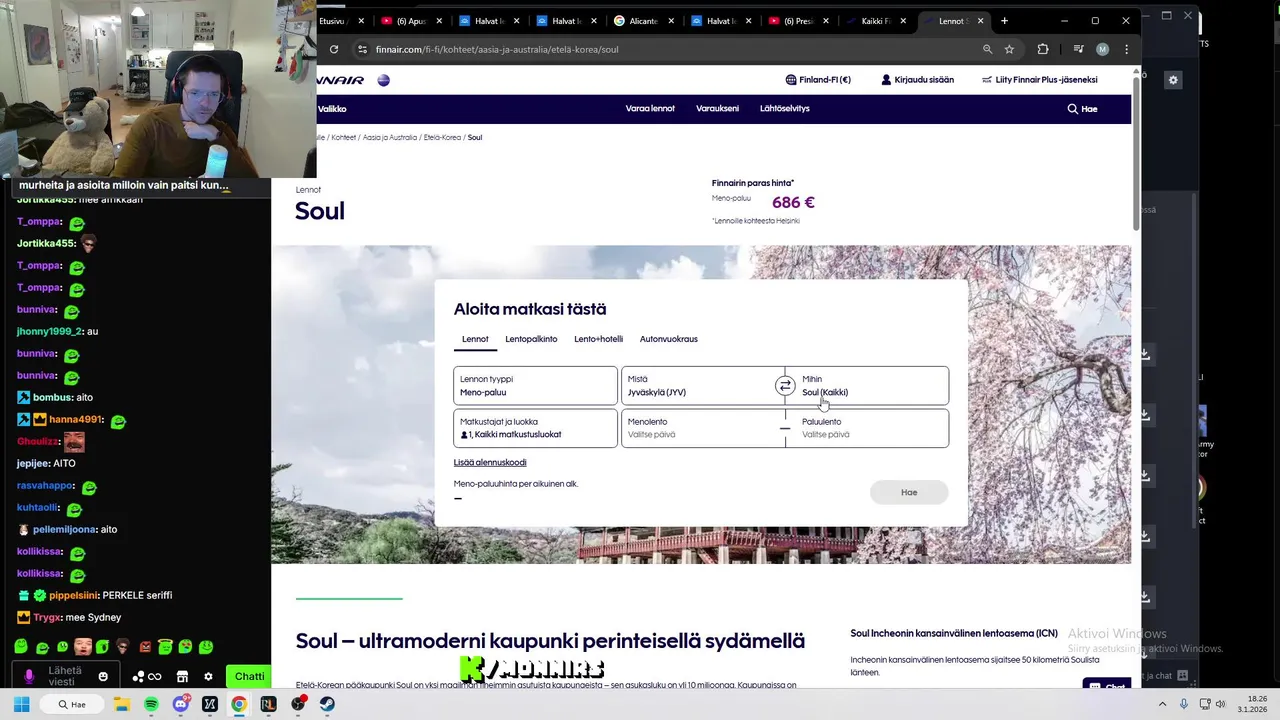Screen dimensions: 1280x720
Task: Open Spotify from the taskbar
Action: [151, 704]
